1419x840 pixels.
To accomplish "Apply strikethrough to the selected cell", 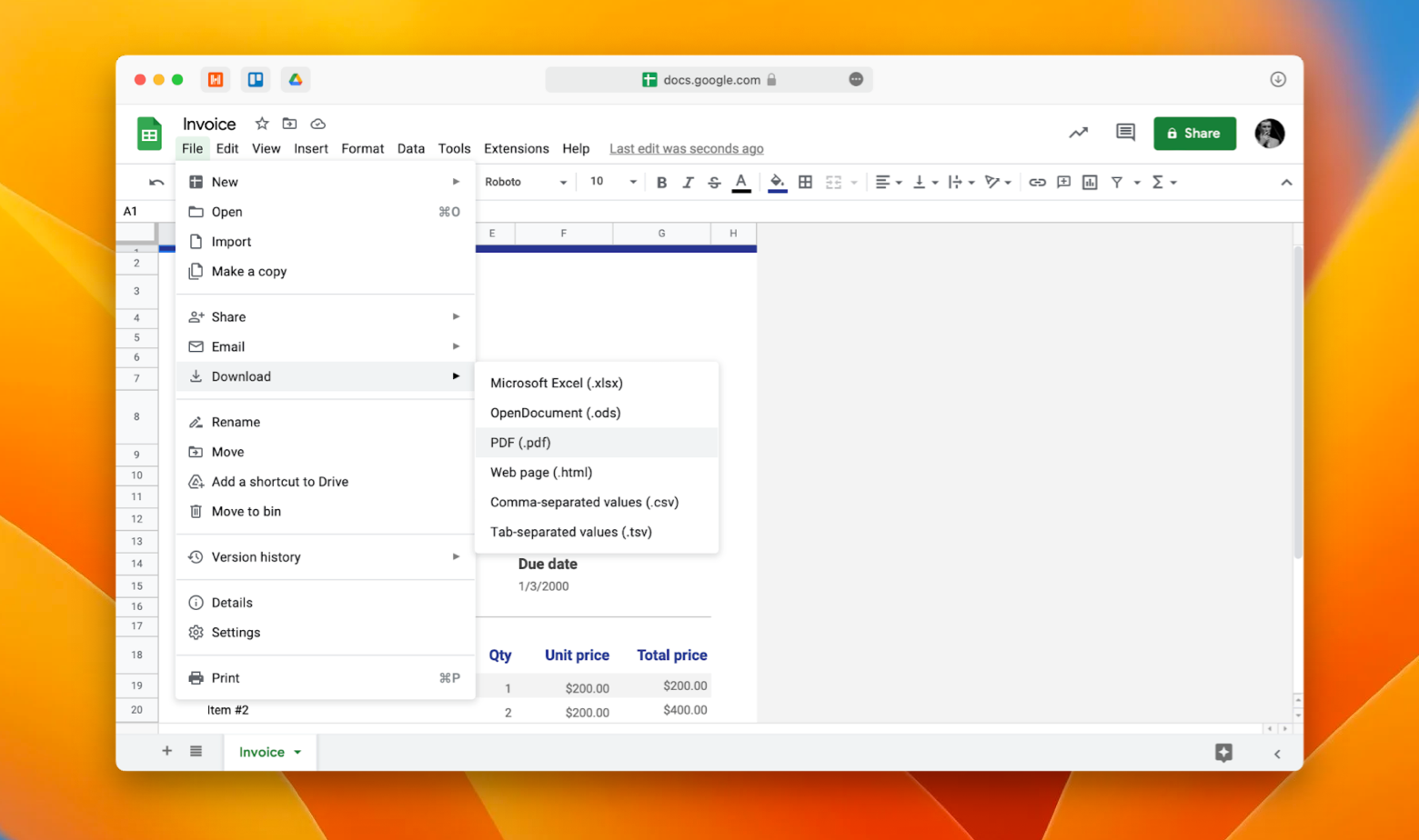I will click(714, 182).
